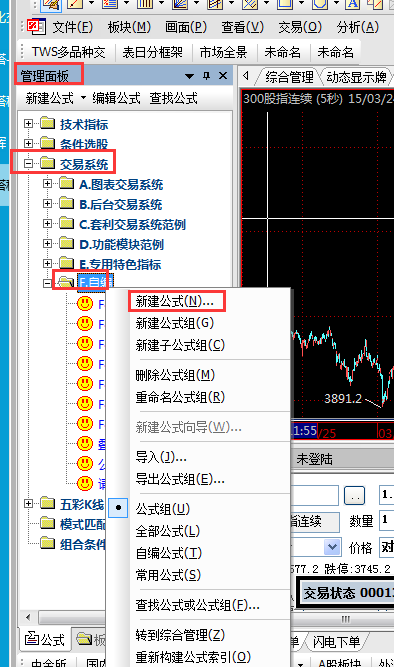Click the E.专用特色指标 folder icon
394x667 pixels.
[67, 263]
